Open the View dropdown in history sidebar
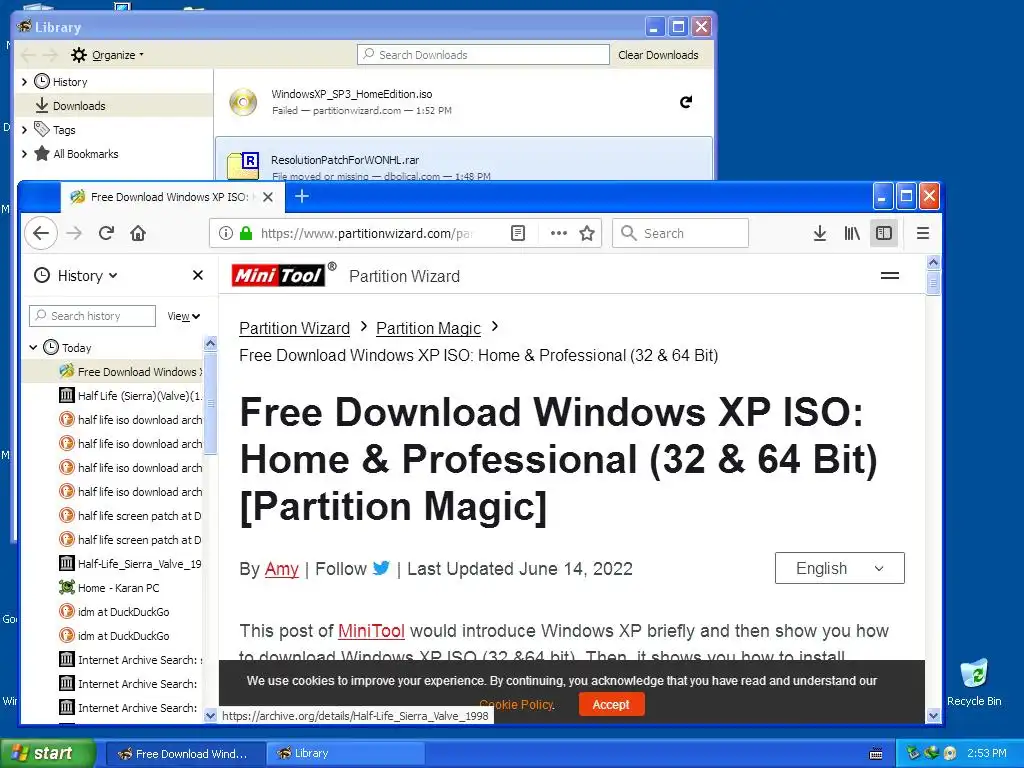 click(184, 316)
